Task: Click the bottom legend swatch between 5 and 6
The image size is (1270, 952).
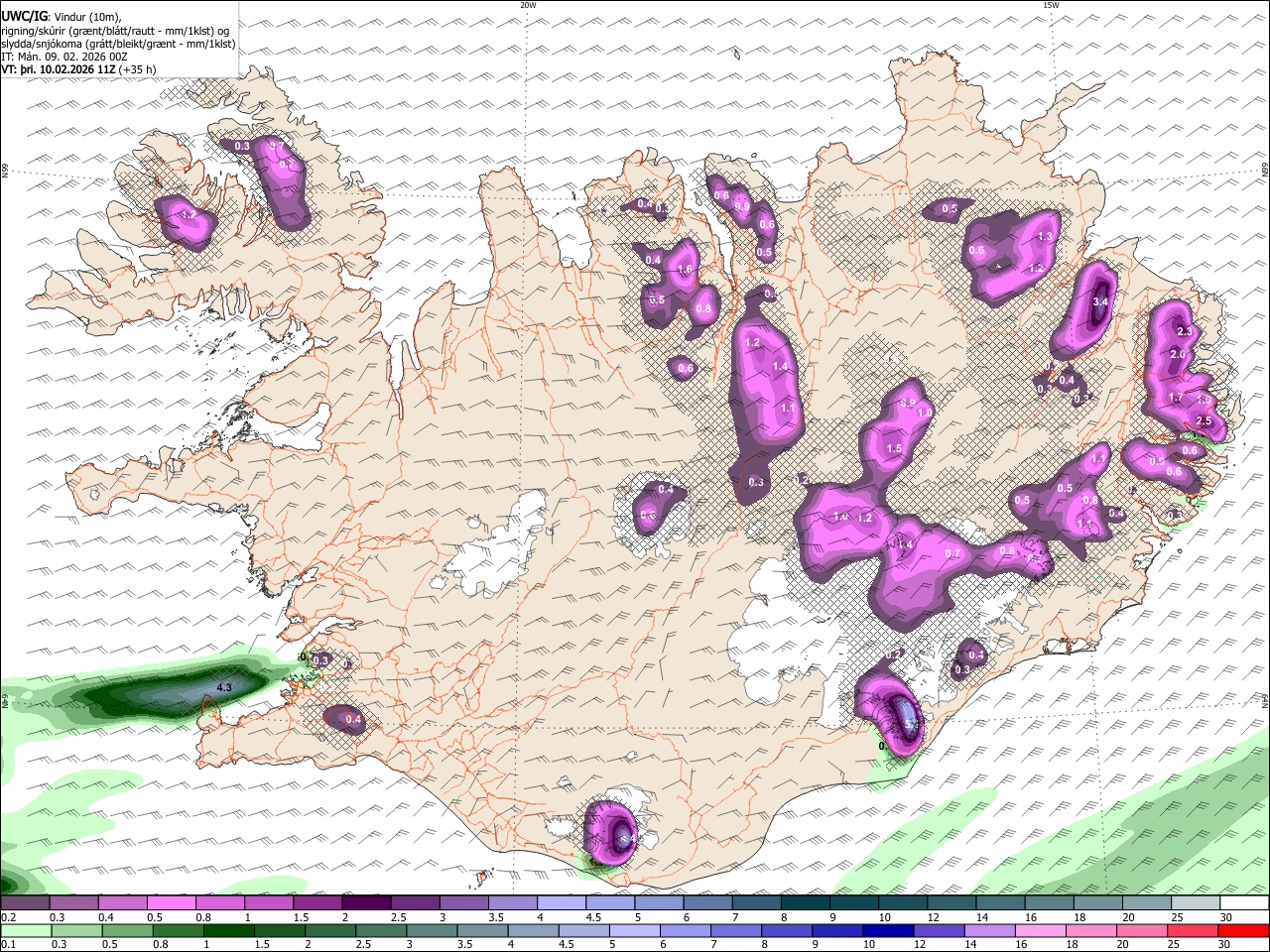Action: 635,931
